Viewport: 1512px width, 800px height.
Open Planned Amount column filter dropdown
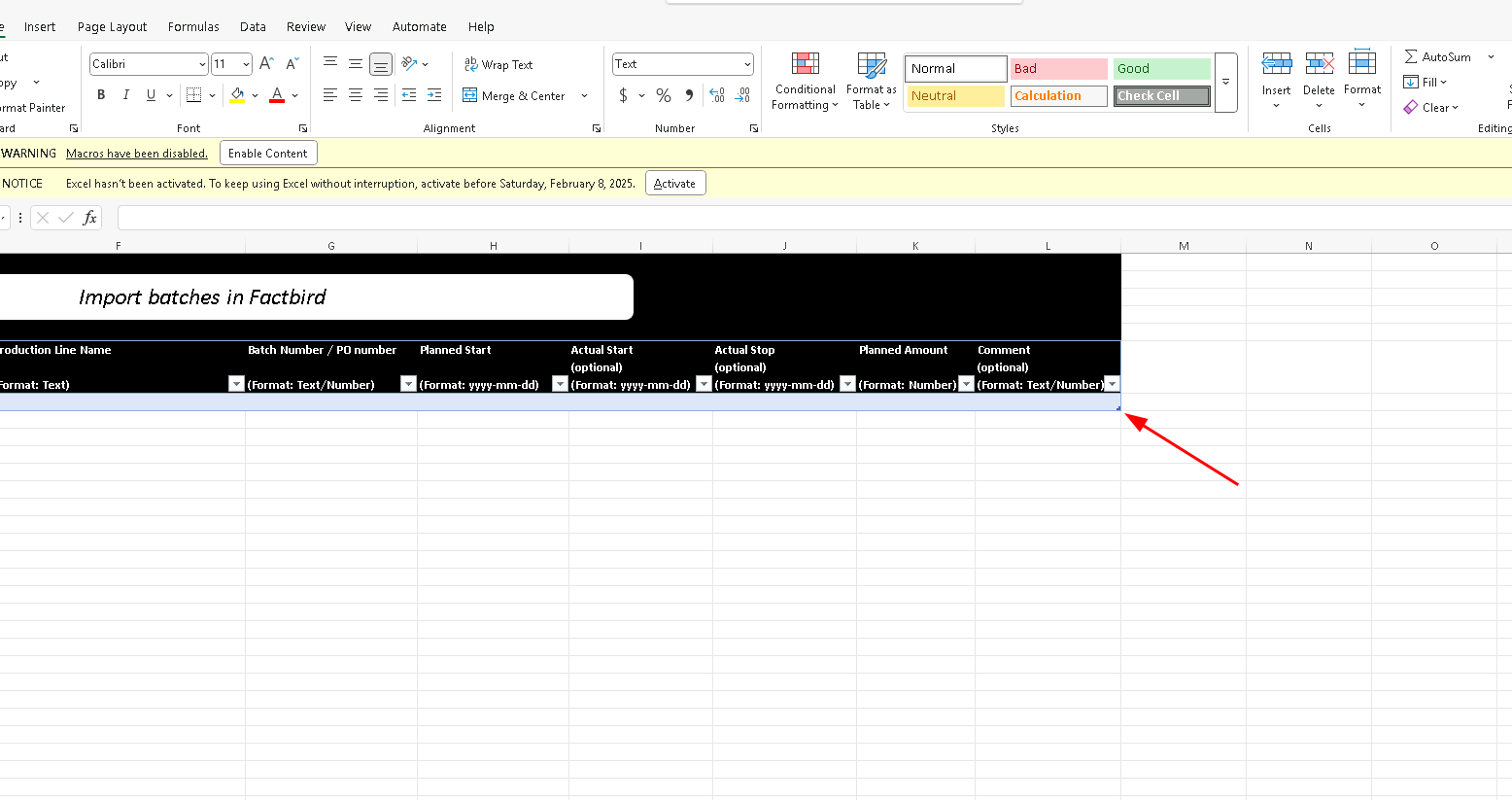click(x=966, y=384)
